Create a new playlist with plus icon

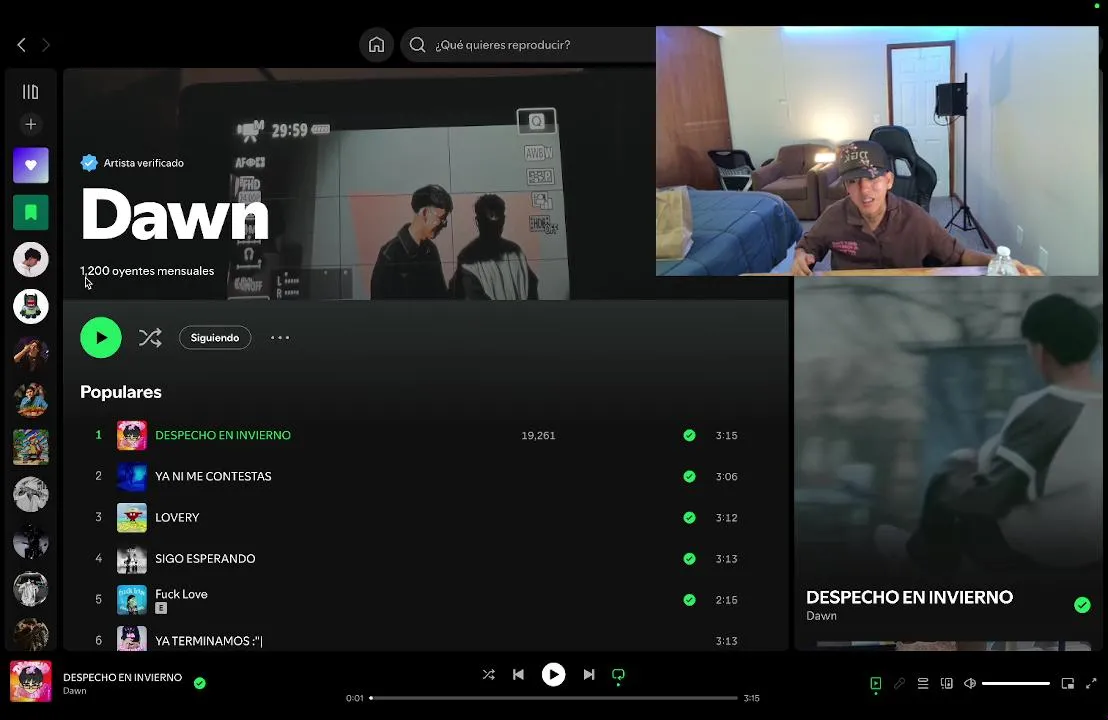[30, 124]
